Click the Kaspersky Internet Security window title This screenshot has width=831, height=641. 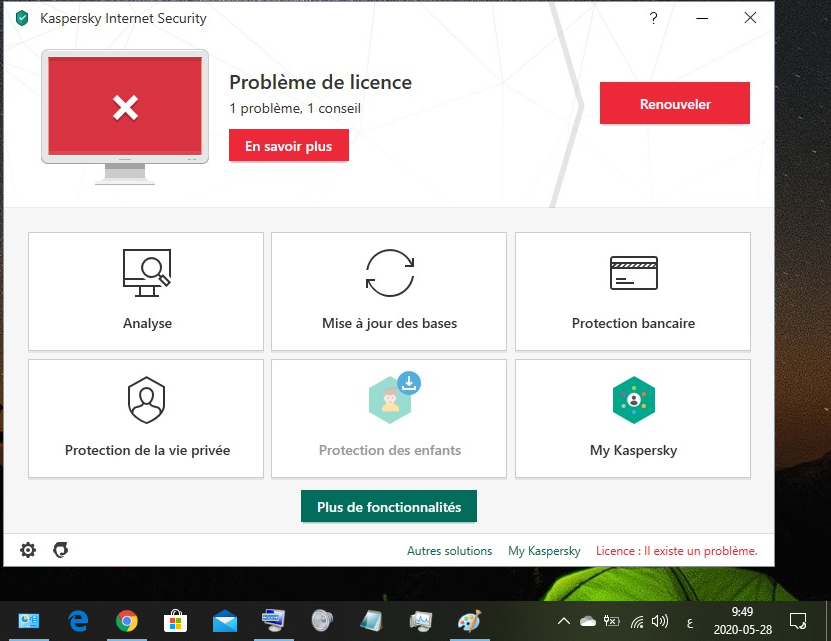click(x=123, y=19)
